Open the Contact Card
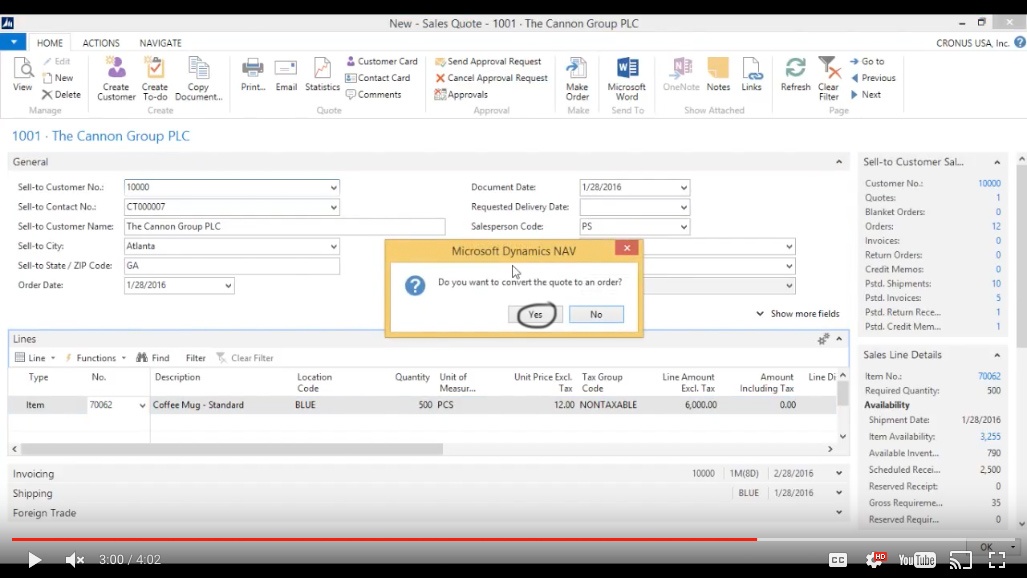 tap(377, 77)
